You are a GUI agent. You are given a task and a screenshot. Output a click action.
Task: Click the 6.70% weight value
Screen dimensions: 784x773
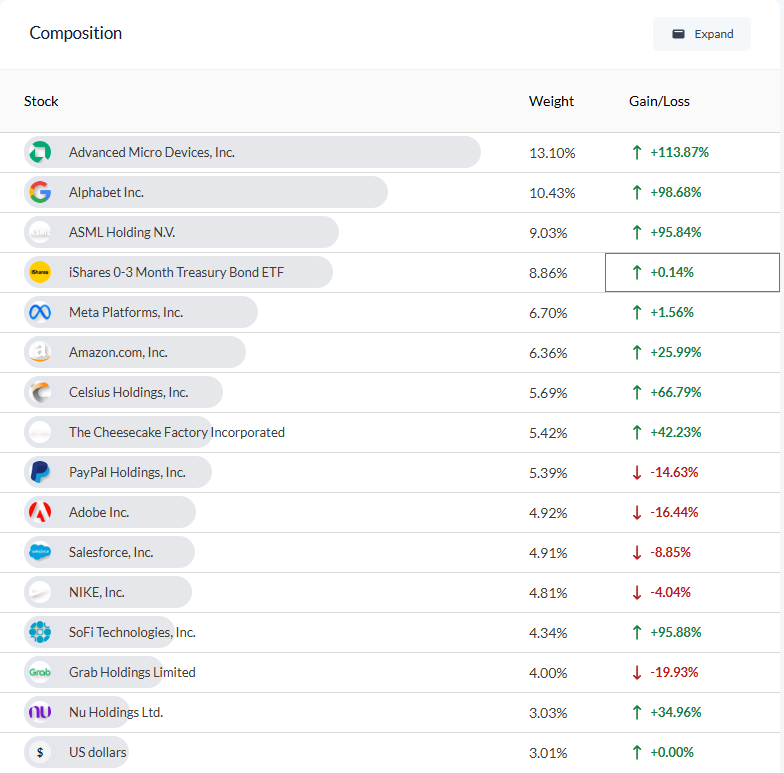[548, 313]
